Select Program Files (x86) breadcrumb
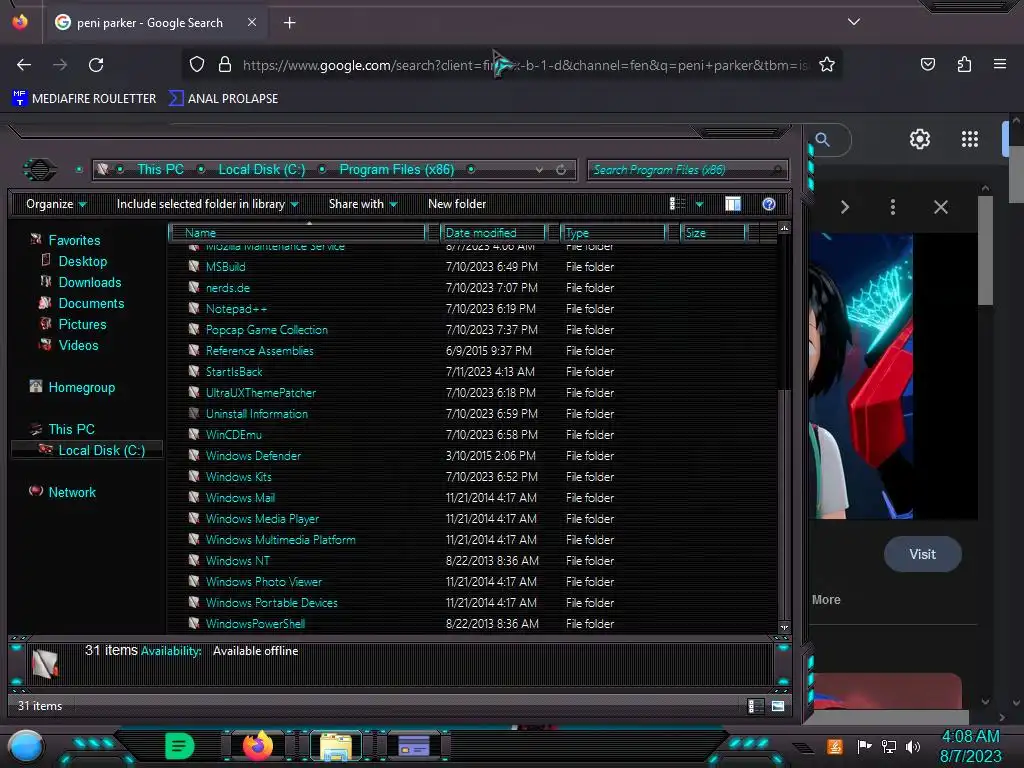1024x768 pixels. (x=396, y=169)
